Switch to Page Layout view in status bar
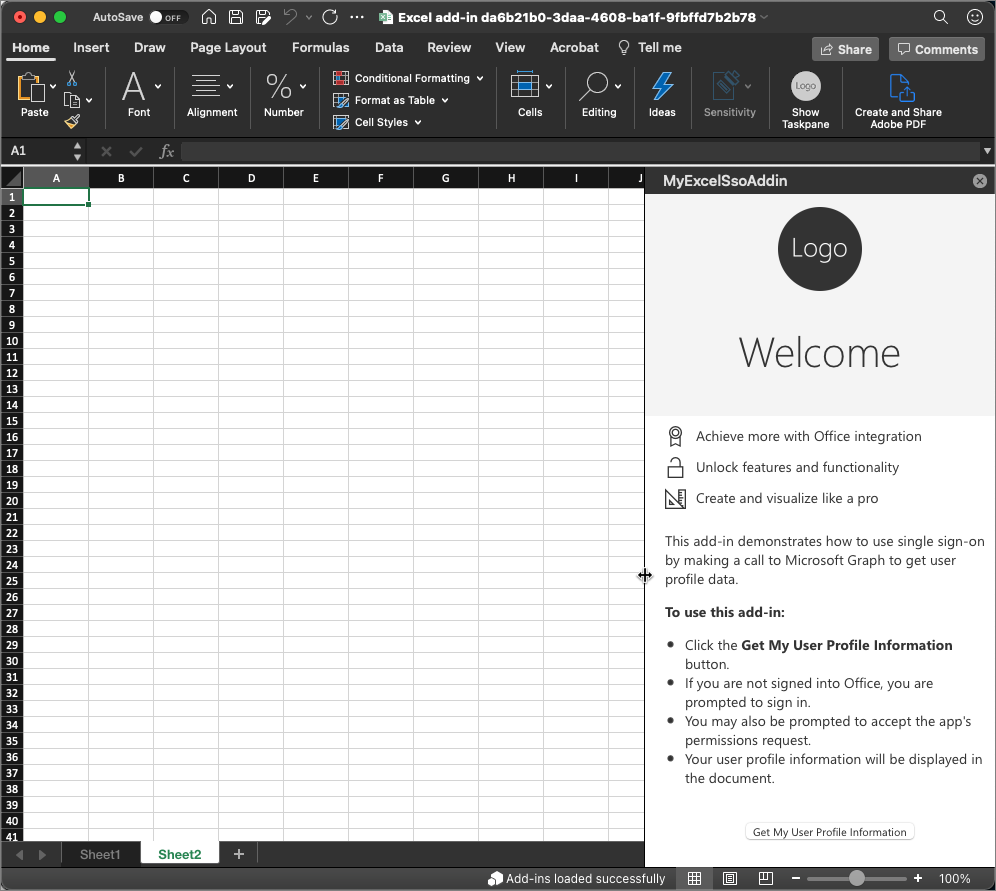The height and width of the screenshot is (891, 996). (730, 878)
